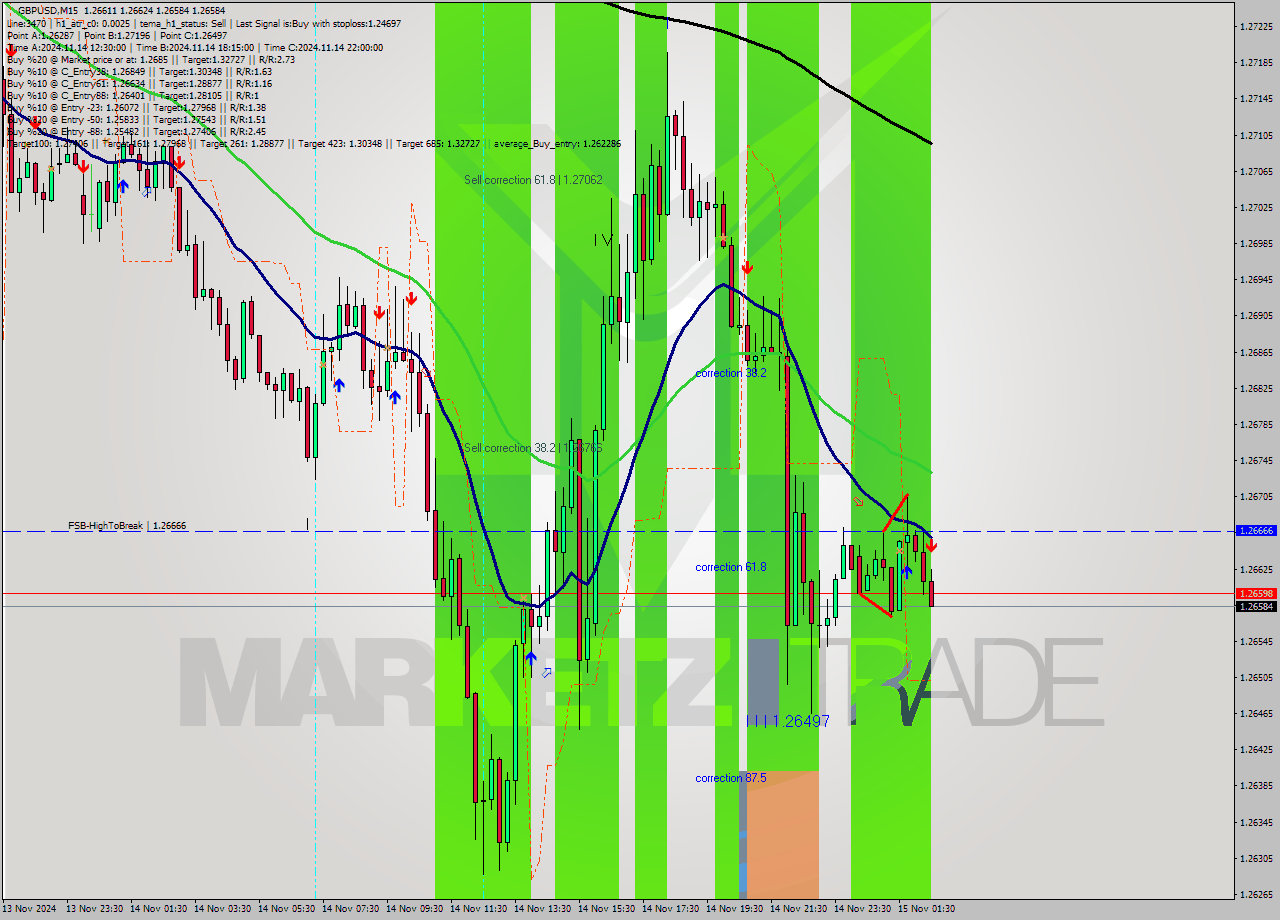Click the blue 'correction 38.2' label
The height and width of the screenshot is (920, 1280).
731,373
